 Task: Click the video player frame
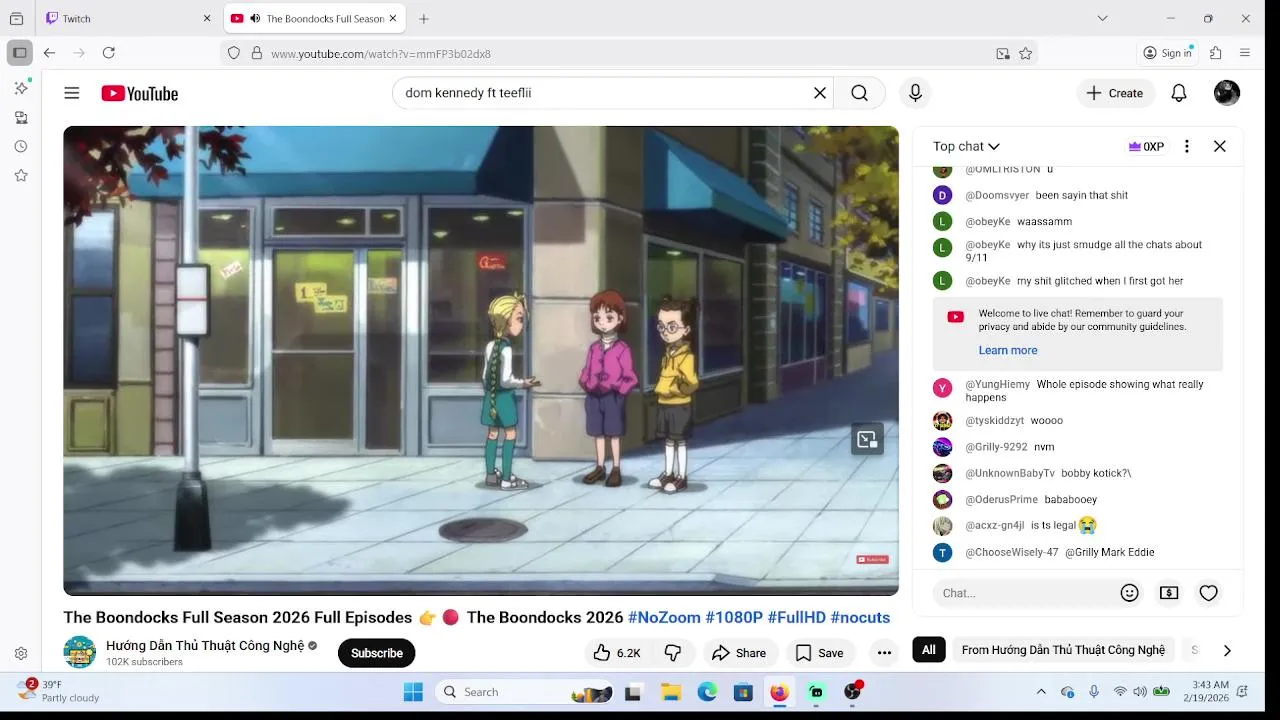[481, 360]
